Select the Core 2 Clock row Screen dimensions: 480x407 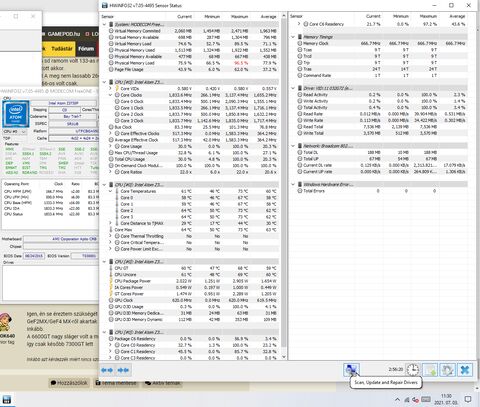[194, 114]
